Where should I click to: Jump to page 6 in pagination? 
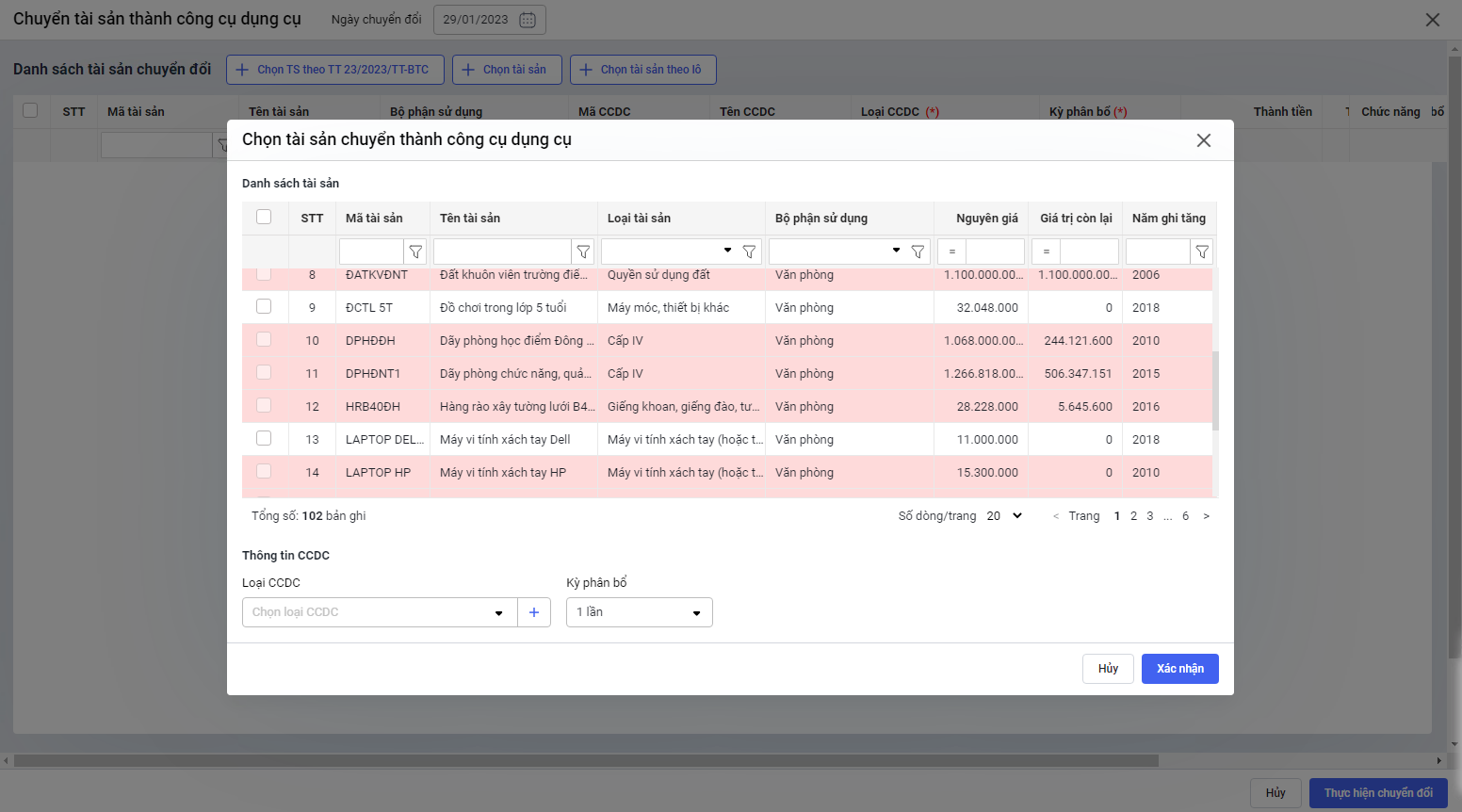coord(1185,516)
